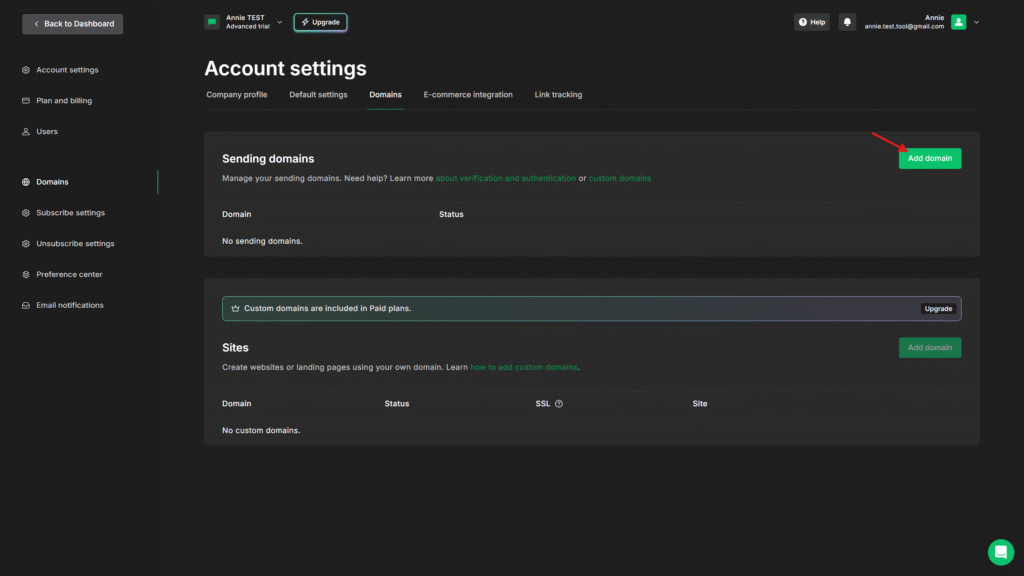Open the chat support widget icon
The image size is (1024, 576).
(1000, 552)
